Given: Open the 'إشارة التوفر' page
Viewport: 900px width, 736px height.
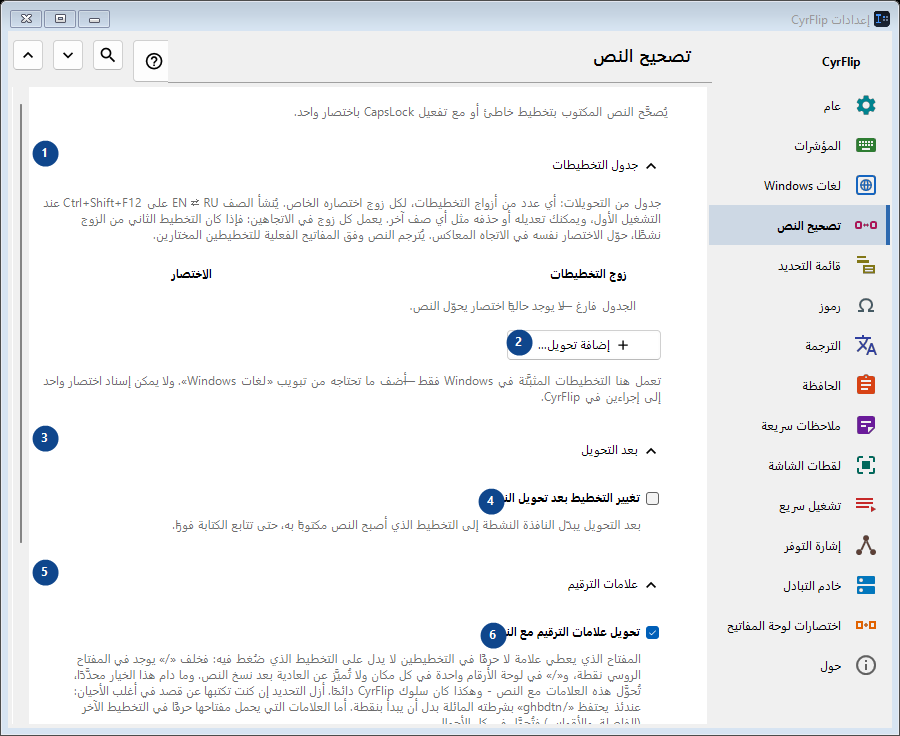Looking at the screenshot, I should (x=798, y=545).
